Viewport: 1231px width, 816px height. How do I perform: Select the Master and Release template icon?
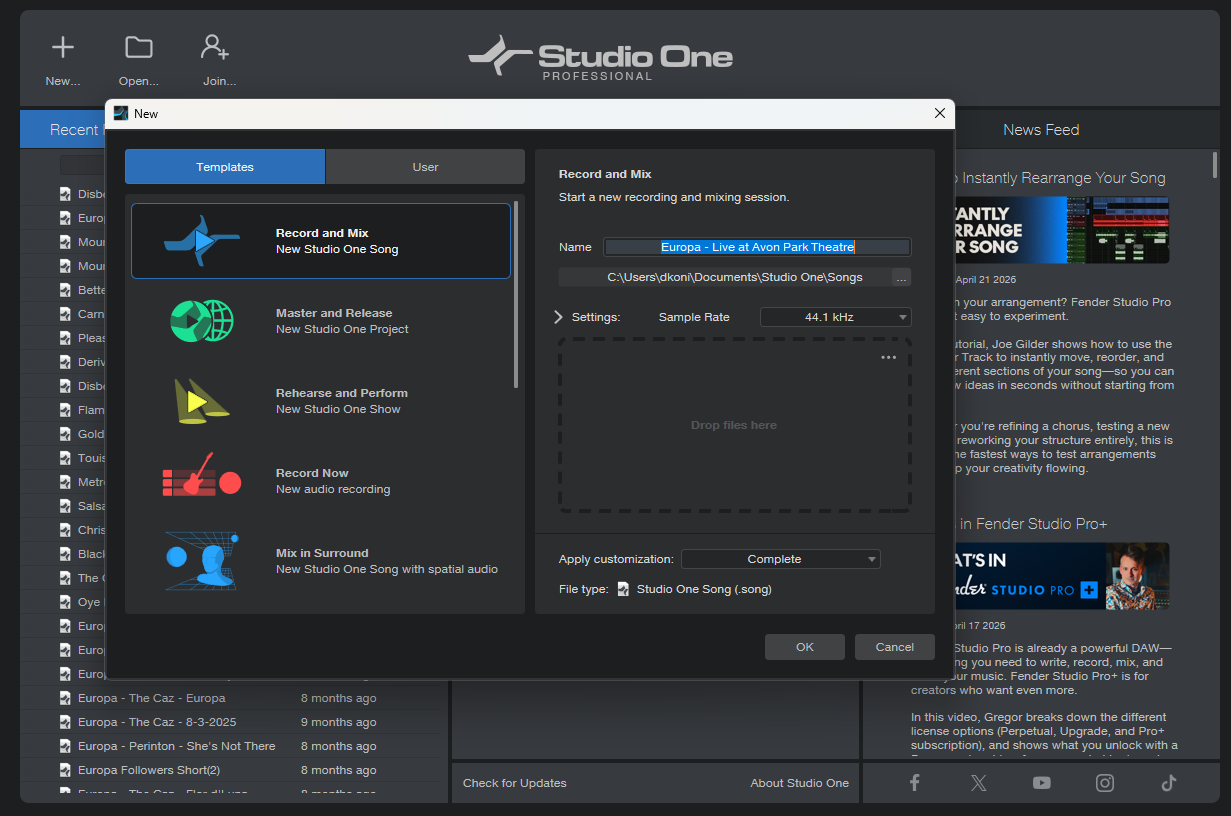[x=202, y=321]
